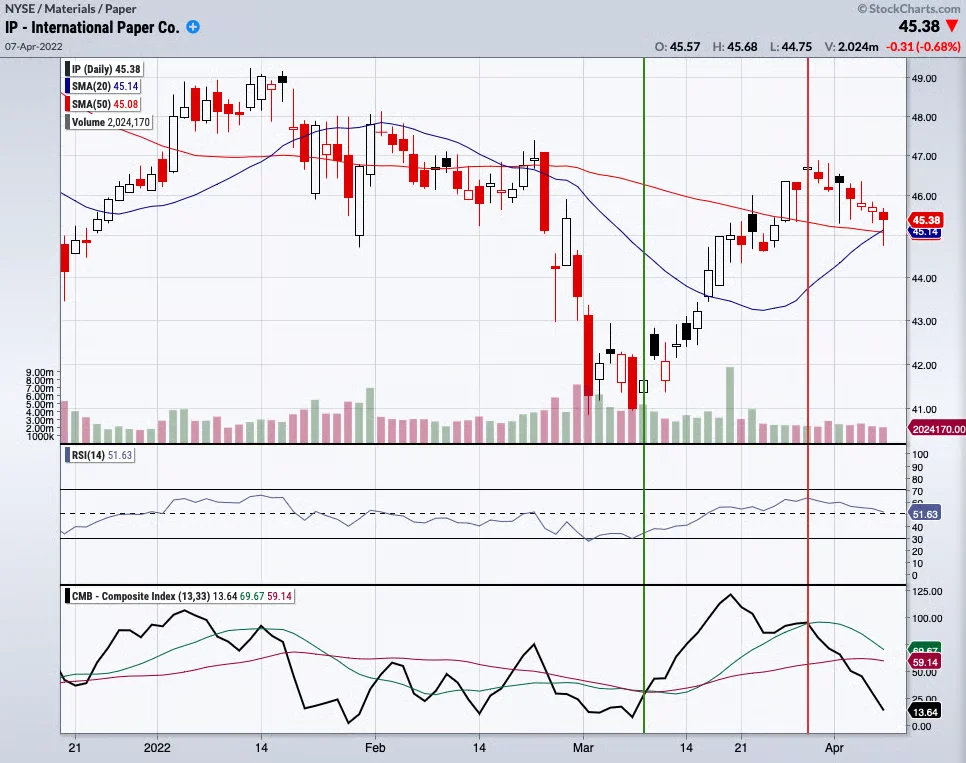Click the 07-Apr-2022 date text
The width and height of the screenshot is (966, 763).
point(33,46)
